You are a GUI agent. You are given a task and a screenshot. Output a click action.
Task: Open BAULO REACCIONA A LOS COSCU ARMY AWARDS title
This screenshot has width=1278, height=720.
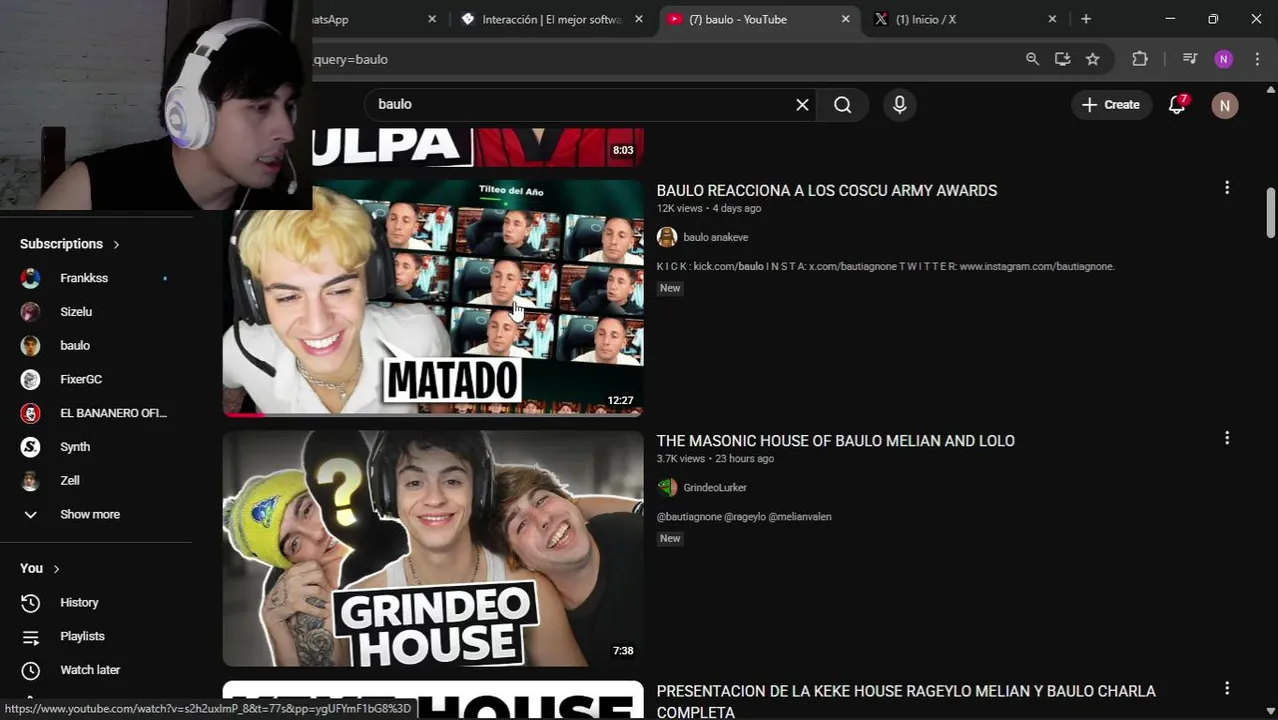tap(827, 190)
